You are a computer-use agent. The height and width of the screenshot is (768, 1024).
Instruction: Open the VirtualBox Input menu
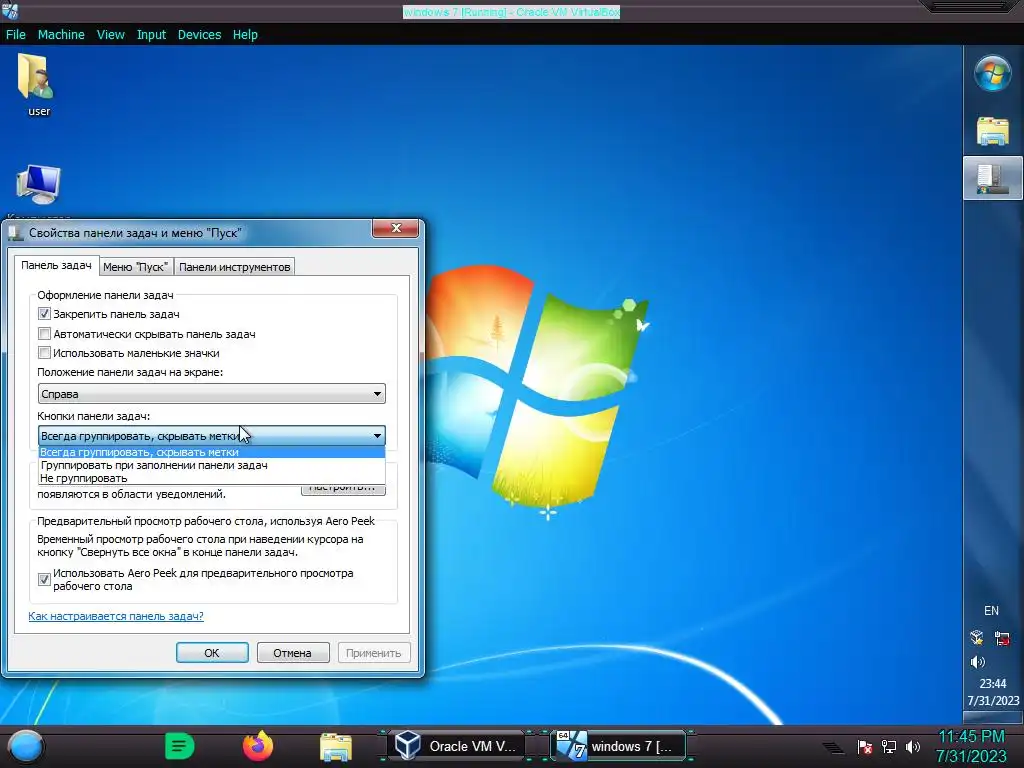coord(151,35)
